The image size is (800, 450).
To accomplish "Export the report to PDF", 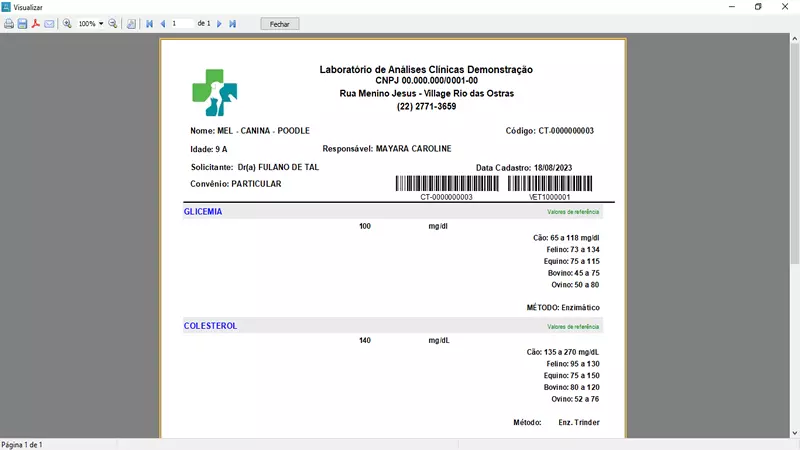I will coord(35,23).
